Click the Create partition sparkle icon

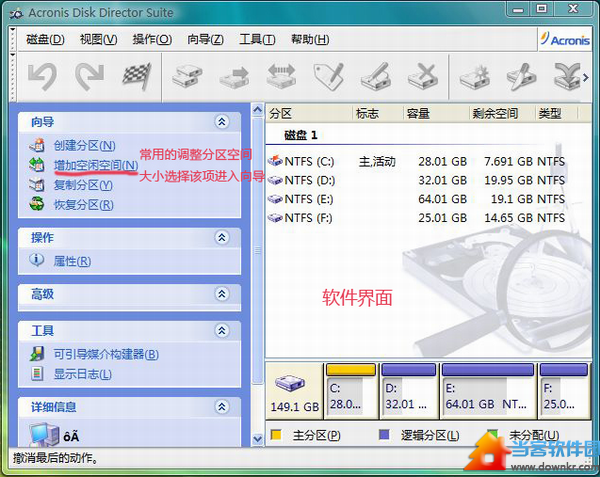475,77
